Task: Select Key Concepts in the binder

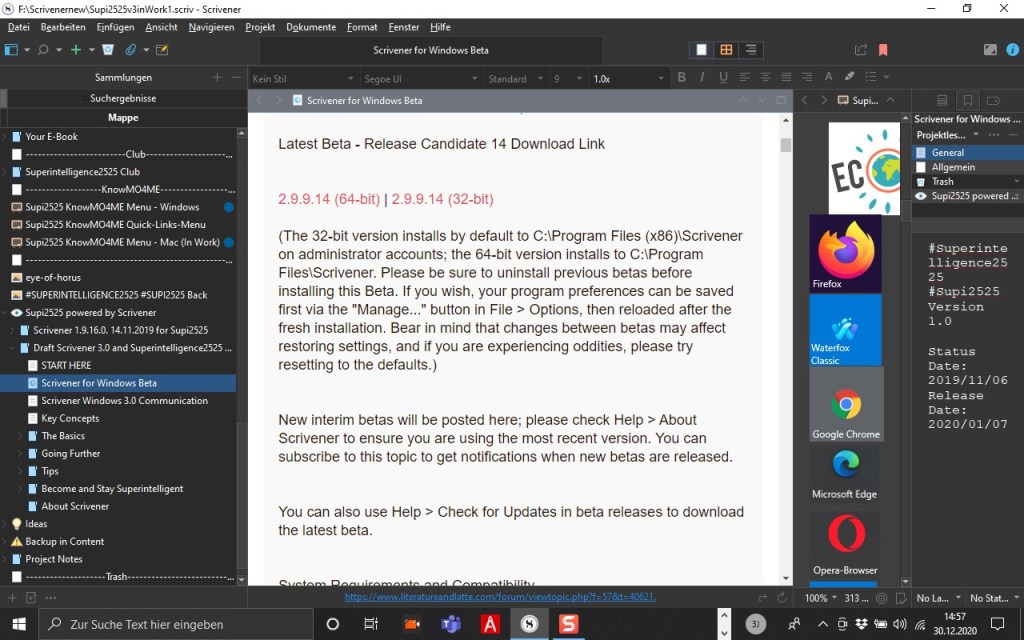Action: (70, 418)
